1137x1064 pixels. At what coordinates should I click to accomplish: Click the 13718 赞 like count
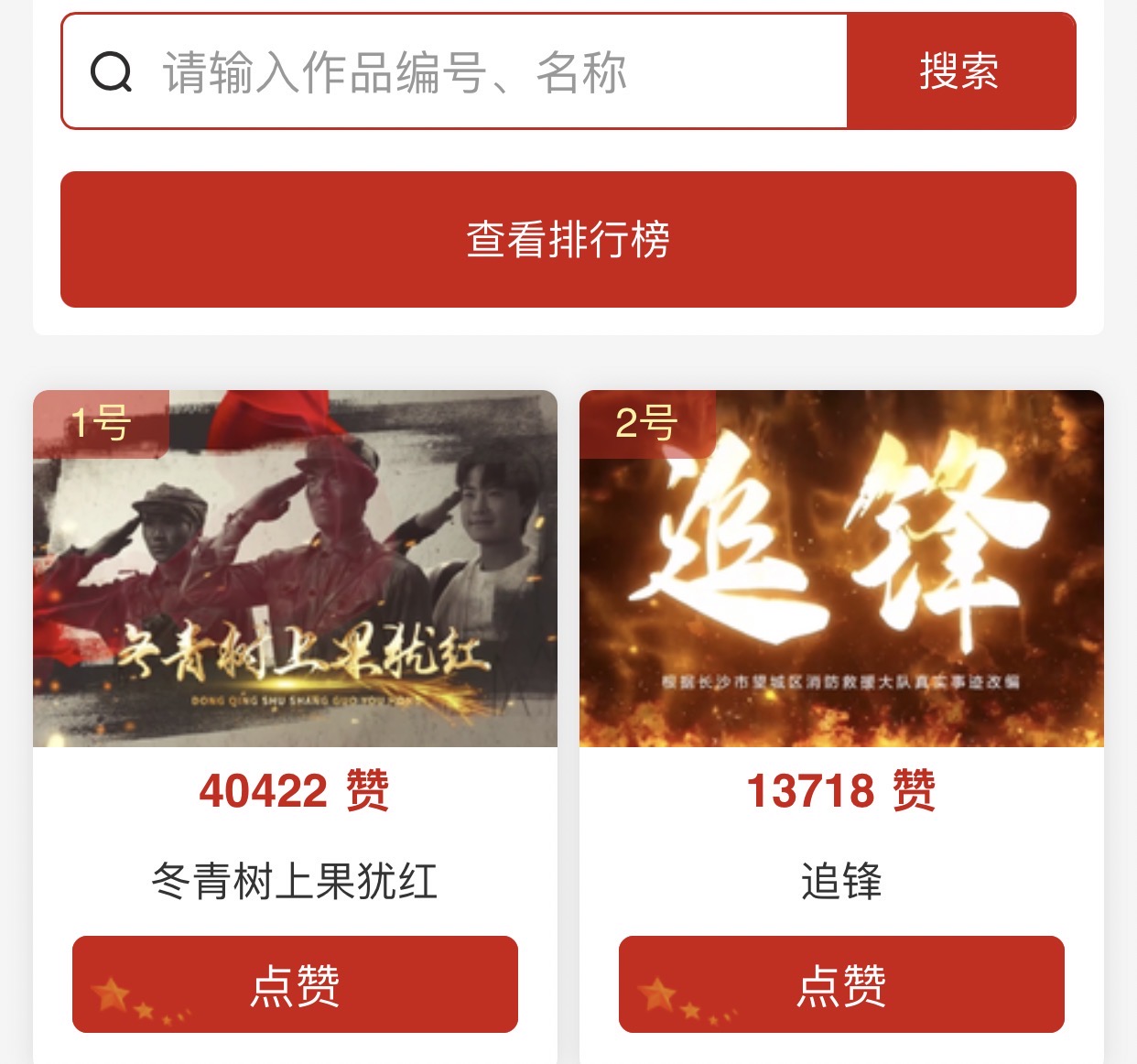[x=841, y=790]
